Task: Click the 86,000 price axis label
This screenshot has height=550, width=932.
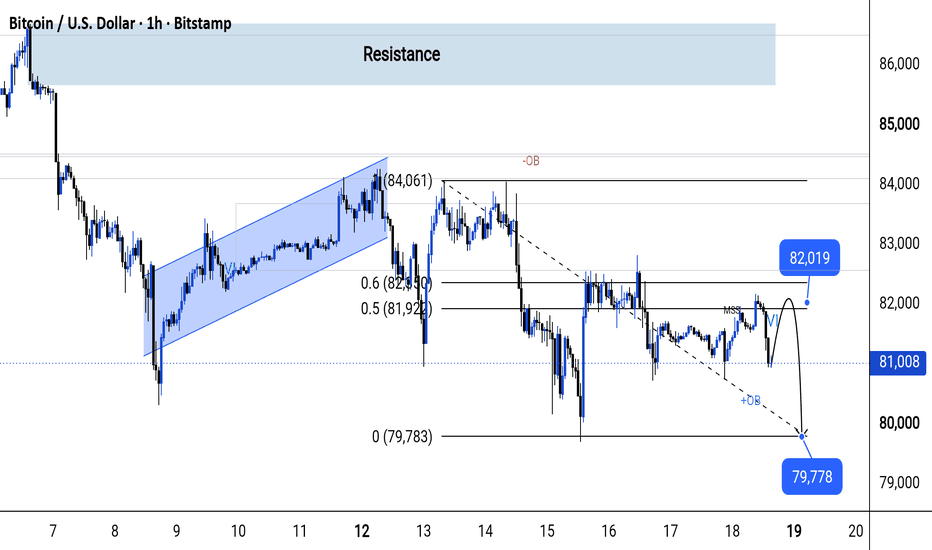Action: point(899,64)
